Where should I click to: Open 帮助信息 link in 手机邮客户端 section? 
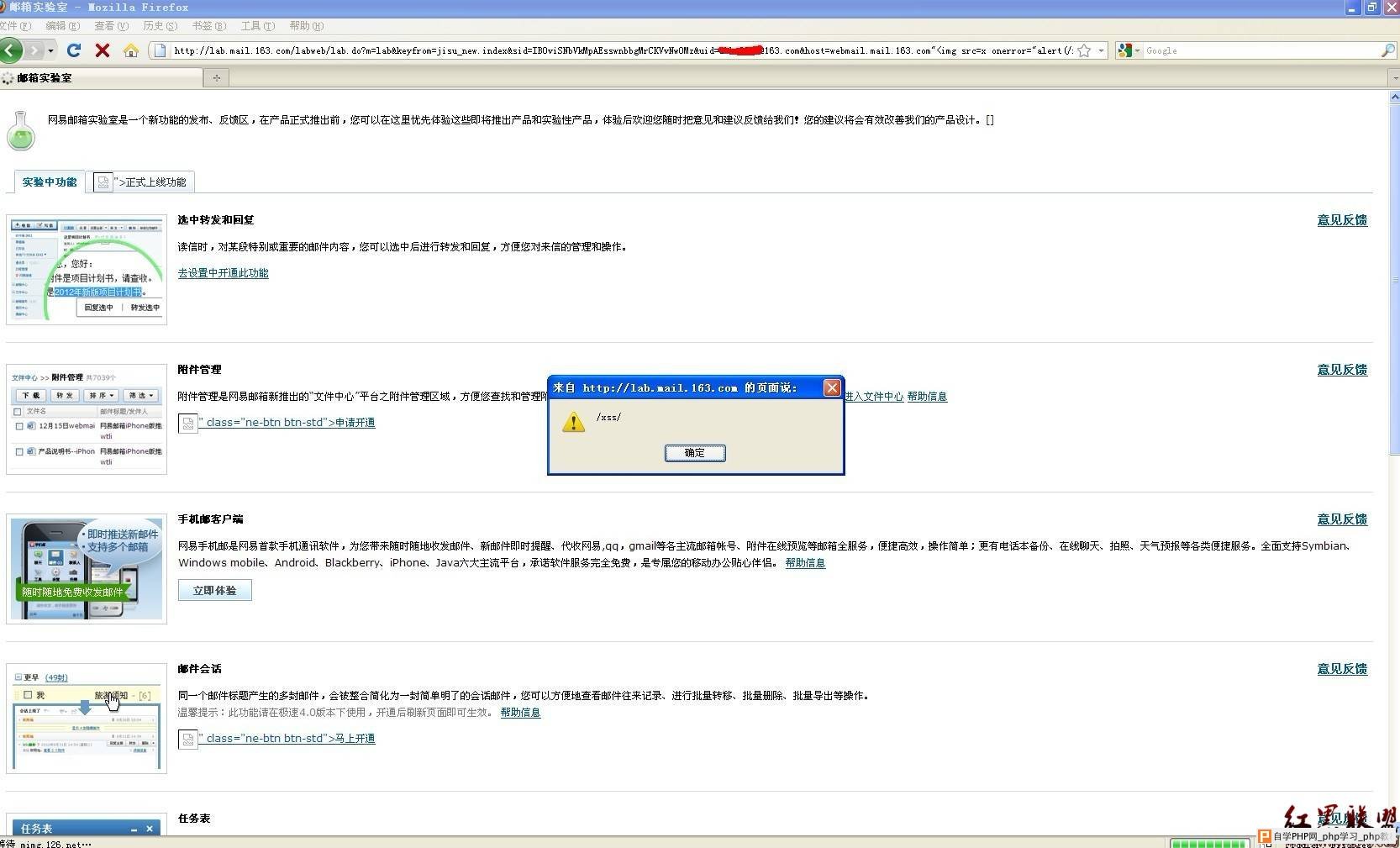(x=805, y=563)
